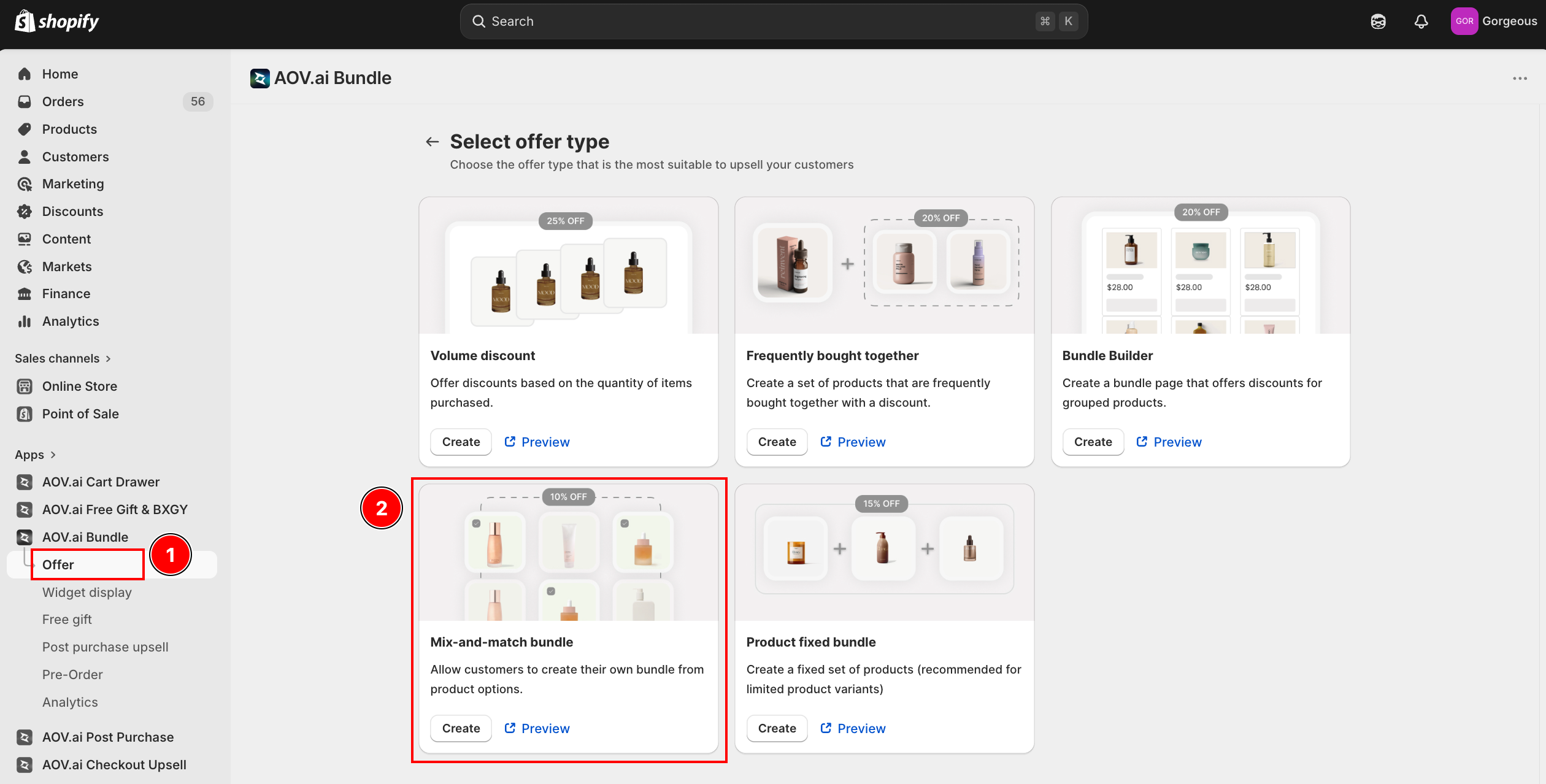
Task: Open the Home icon in sidebar
Action: pyautogui.click(x=25, y=74)
